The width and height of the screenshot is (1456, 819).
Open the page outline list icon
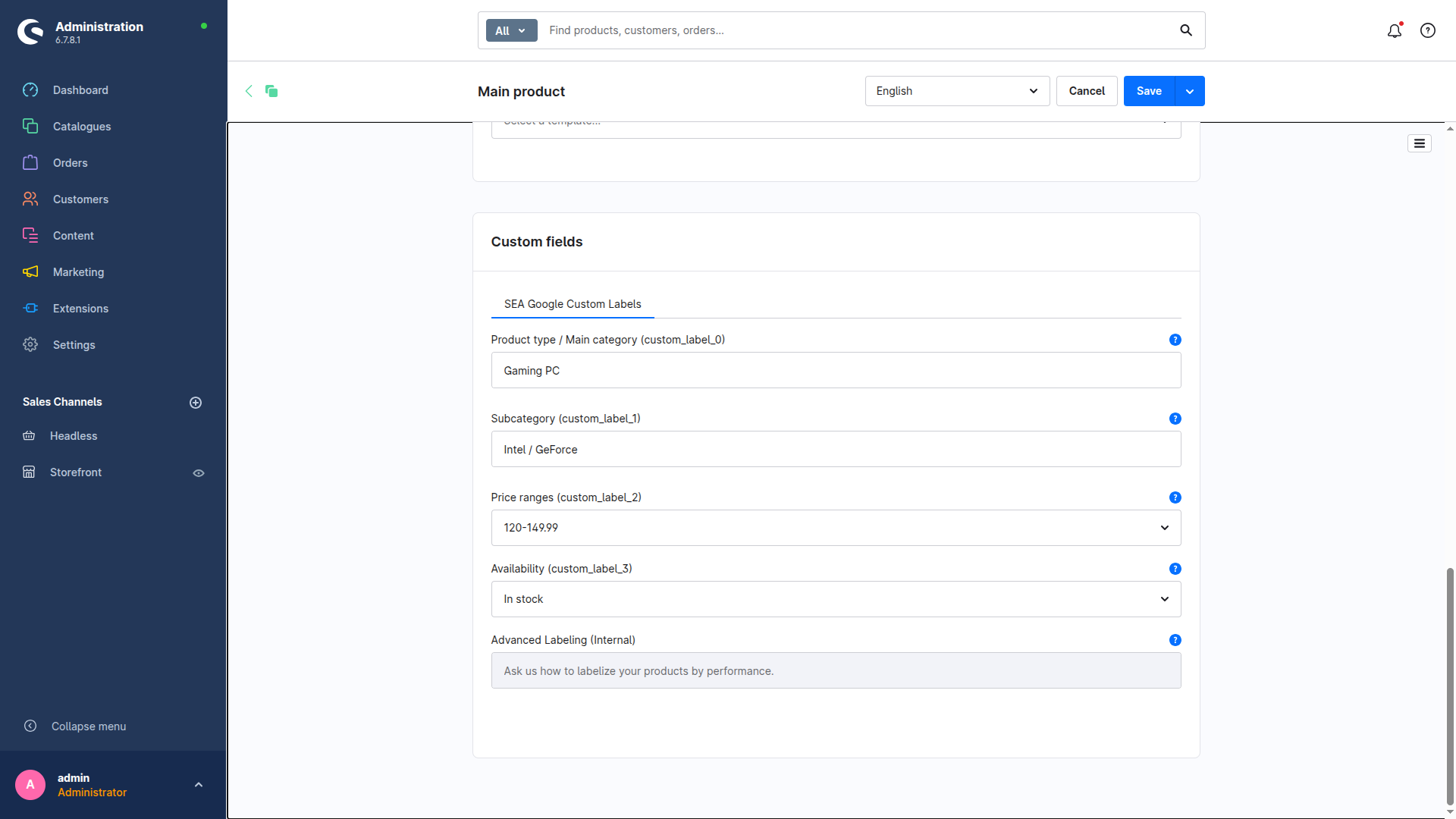pos(1419,143)
